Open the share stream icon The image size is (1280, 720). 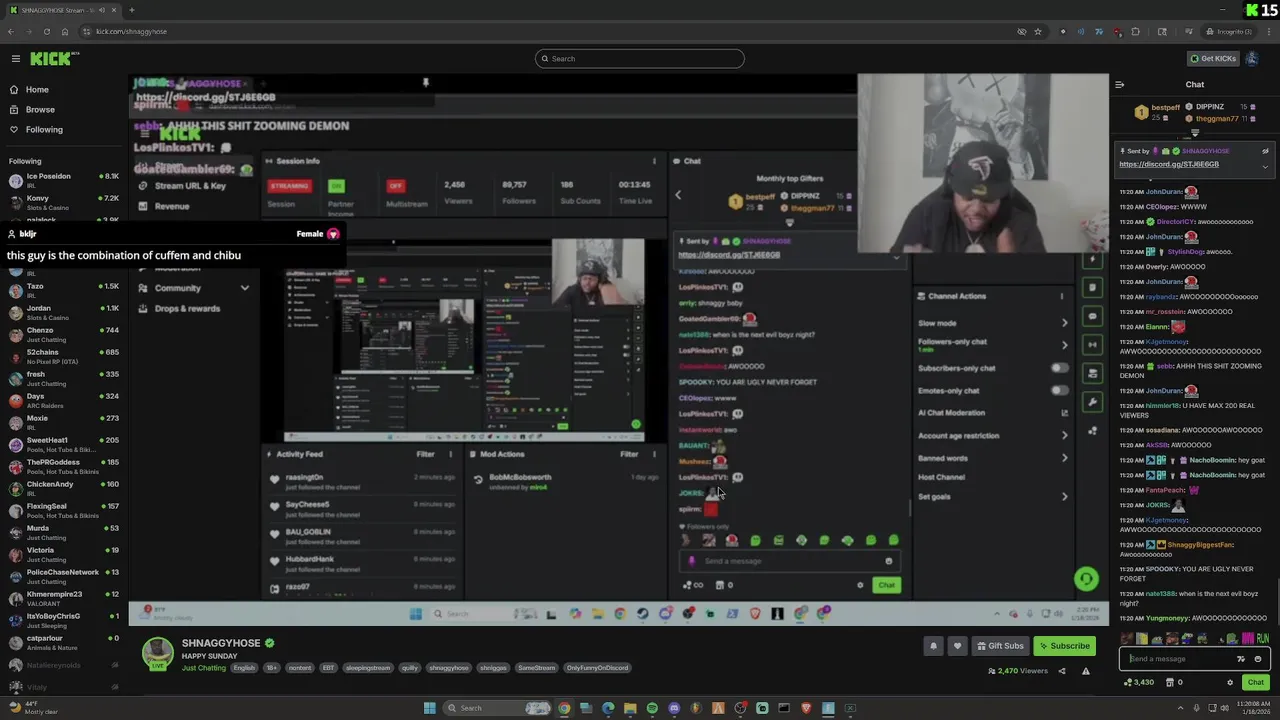(x=1062, y=671)
